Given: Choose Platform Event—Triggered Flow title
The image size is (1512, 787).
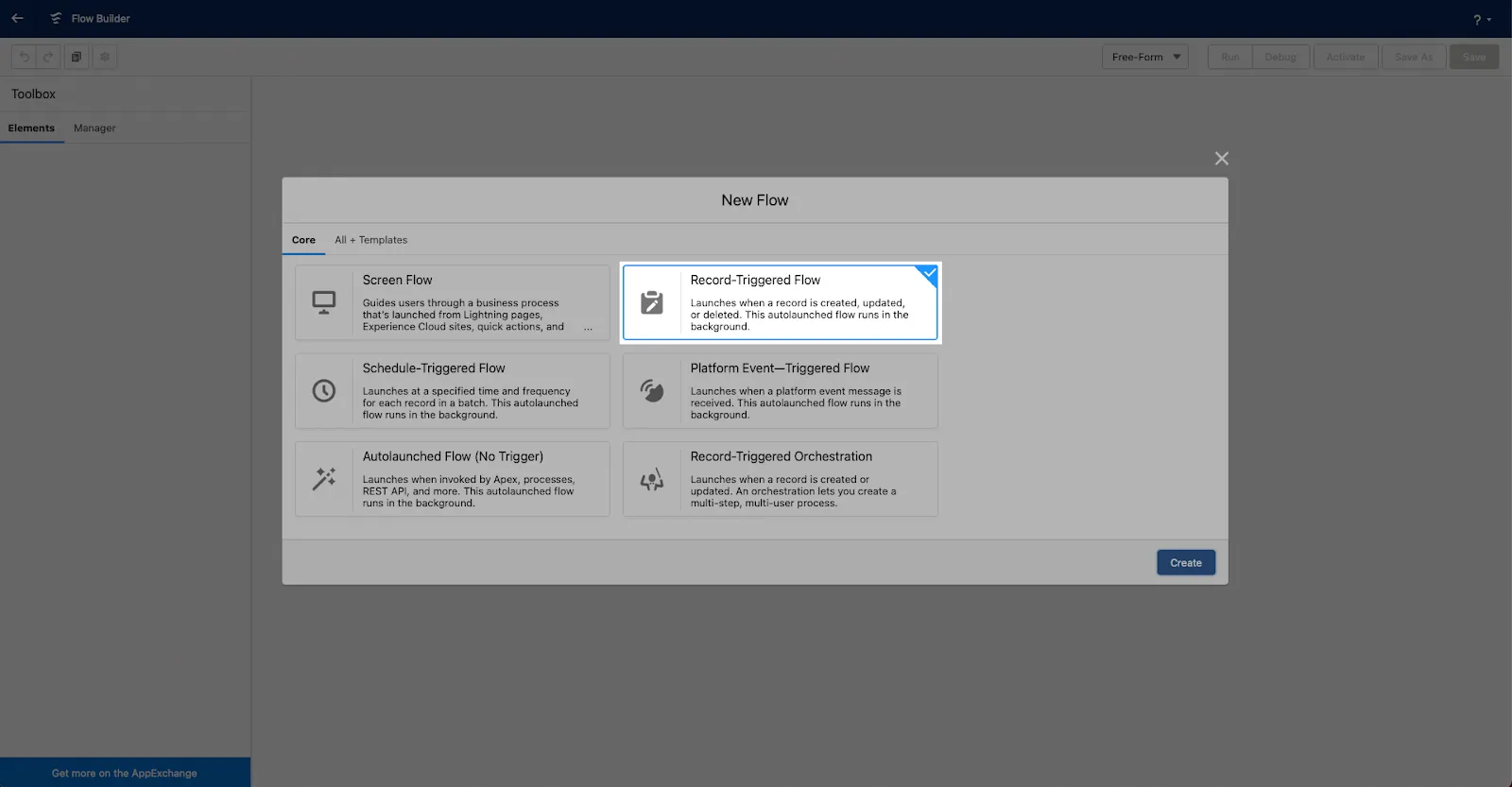Looking at the screenshot, I should coord(780,368).
